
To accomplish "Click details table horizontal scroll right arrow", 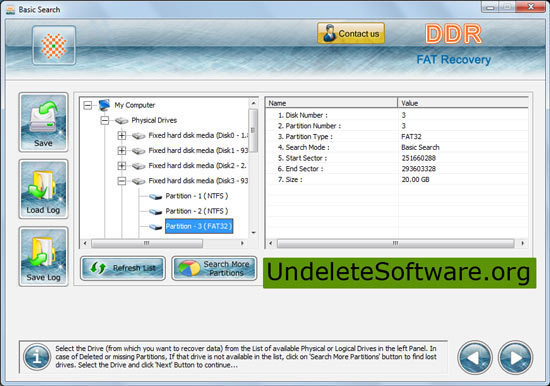I will 523,243.
